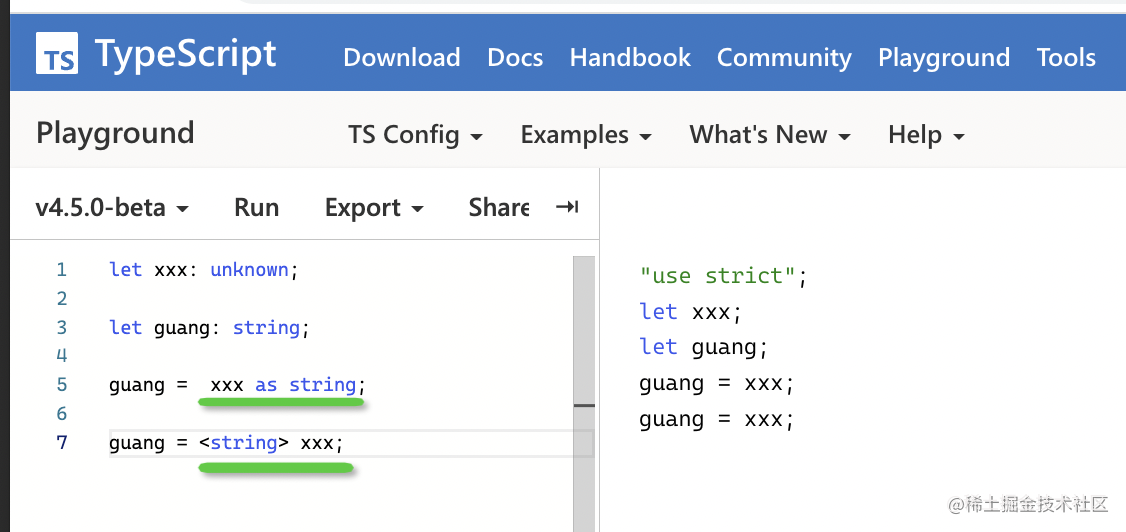
Task: Collapse the sidebar with the arrow icon
Action: coord(567,207)
